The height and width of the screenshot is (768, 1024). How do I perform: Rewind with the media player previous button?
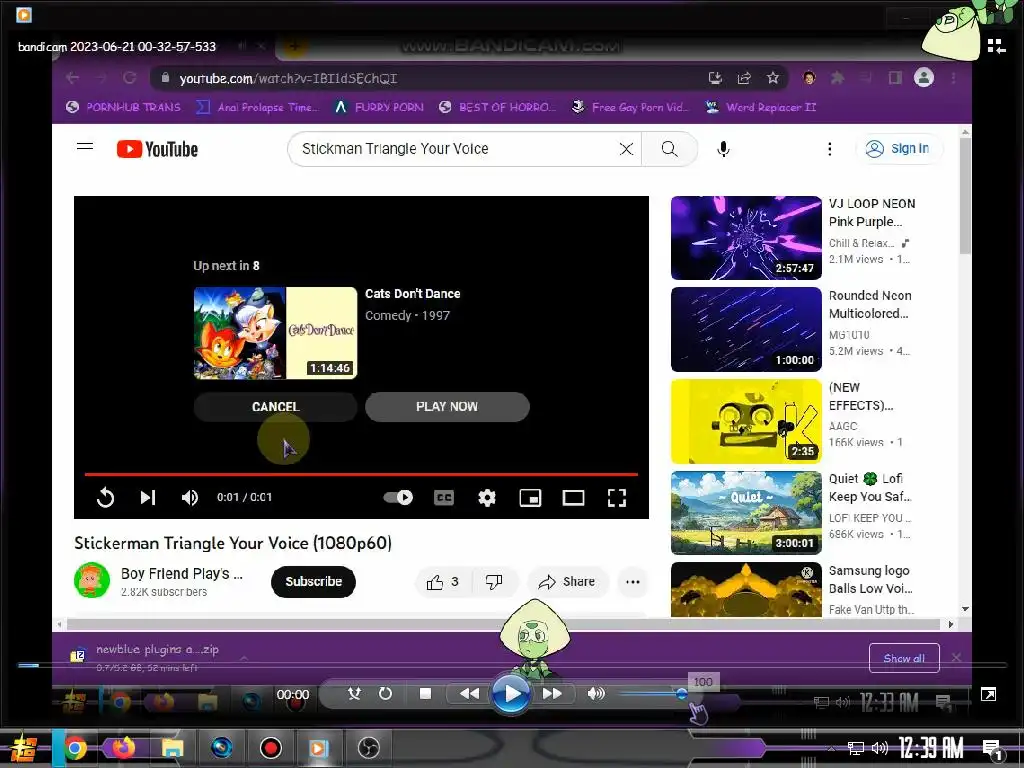pos(469,694)
